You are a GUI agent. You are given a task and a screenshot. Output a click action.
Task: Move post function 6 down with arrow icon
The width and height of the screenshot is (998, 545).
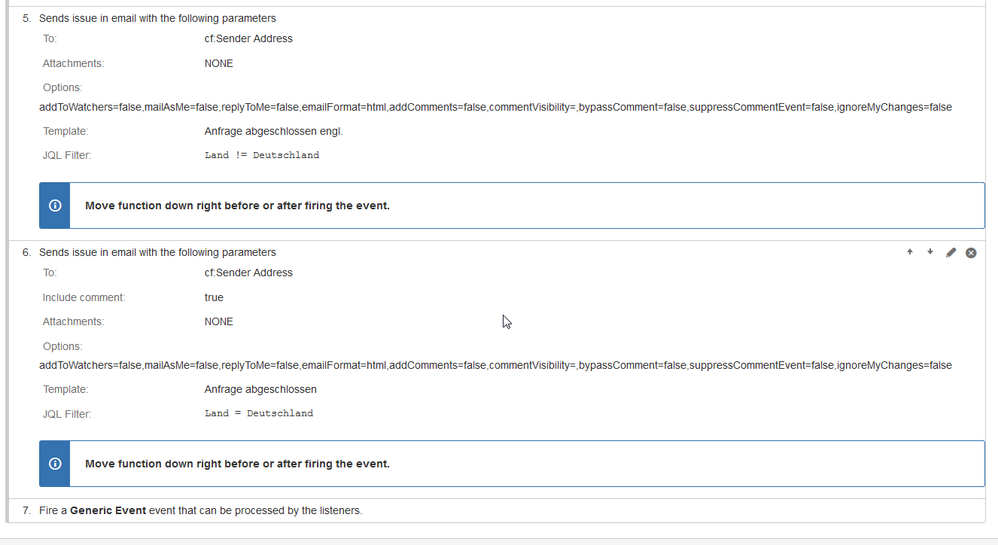tap(930, 252)
